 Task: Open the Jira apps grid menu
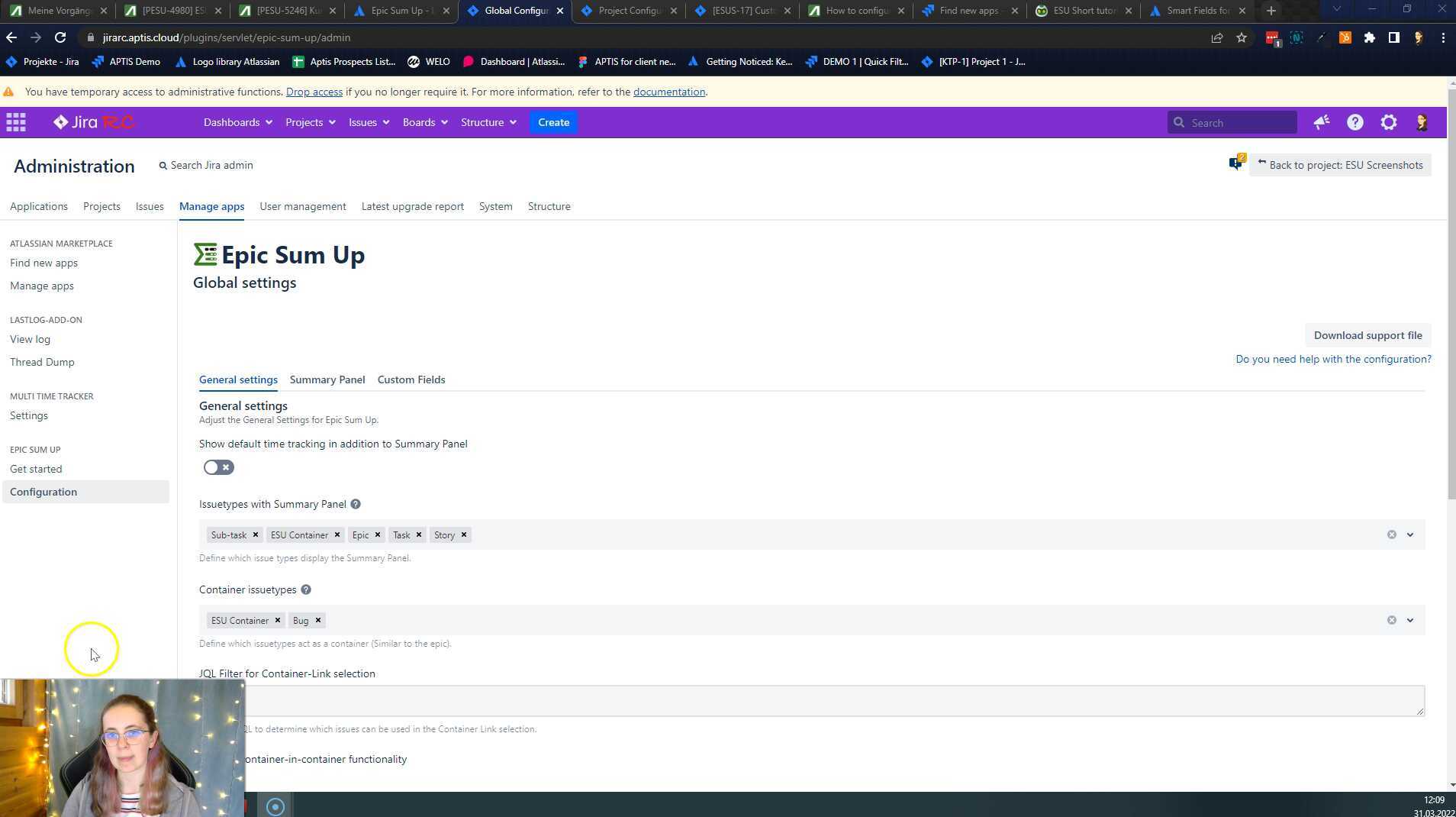click(15, 122)
